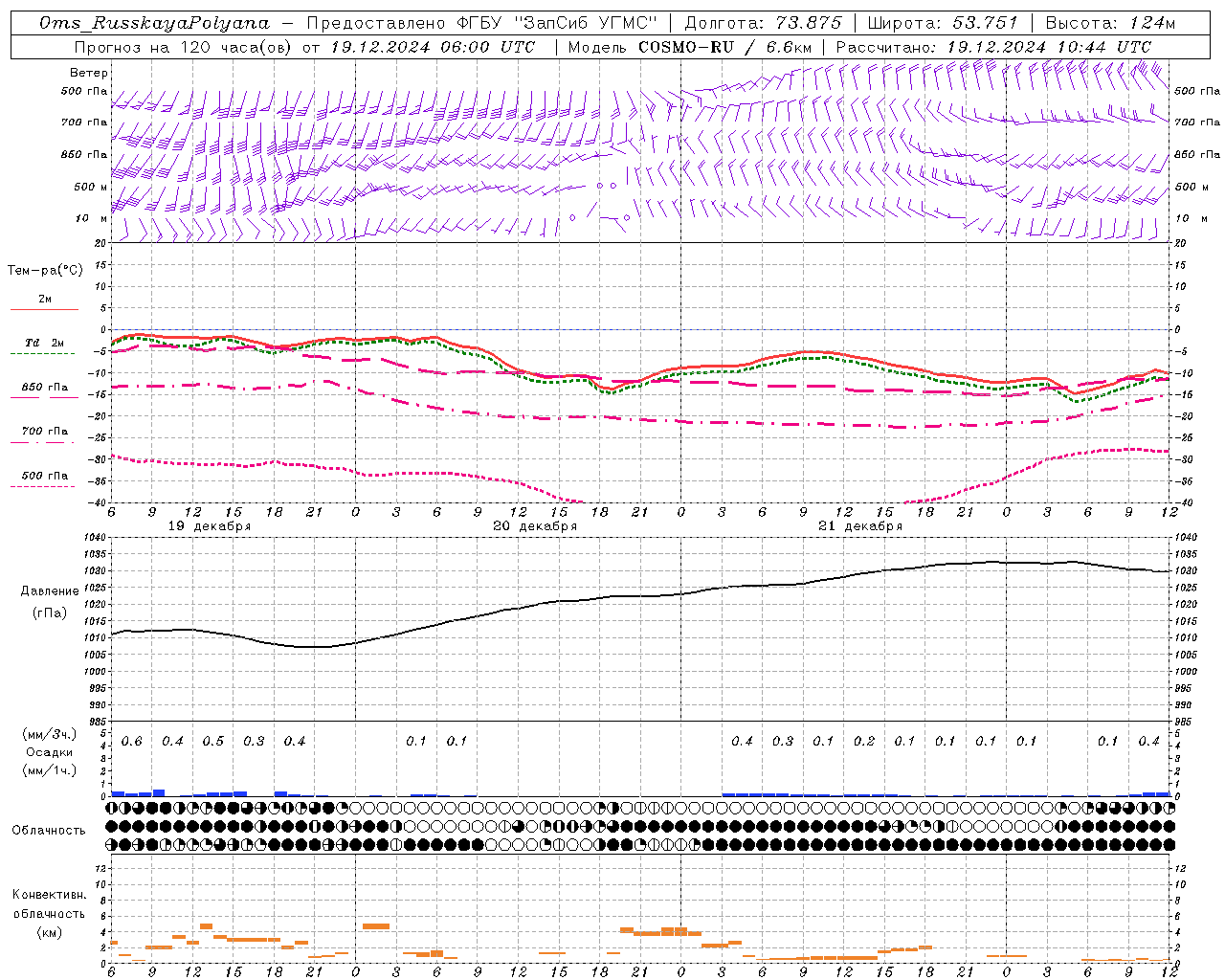Select the '850 гПа' temperature legend entry
Viewport: 1225px width, 980px height.
(44, 388)
